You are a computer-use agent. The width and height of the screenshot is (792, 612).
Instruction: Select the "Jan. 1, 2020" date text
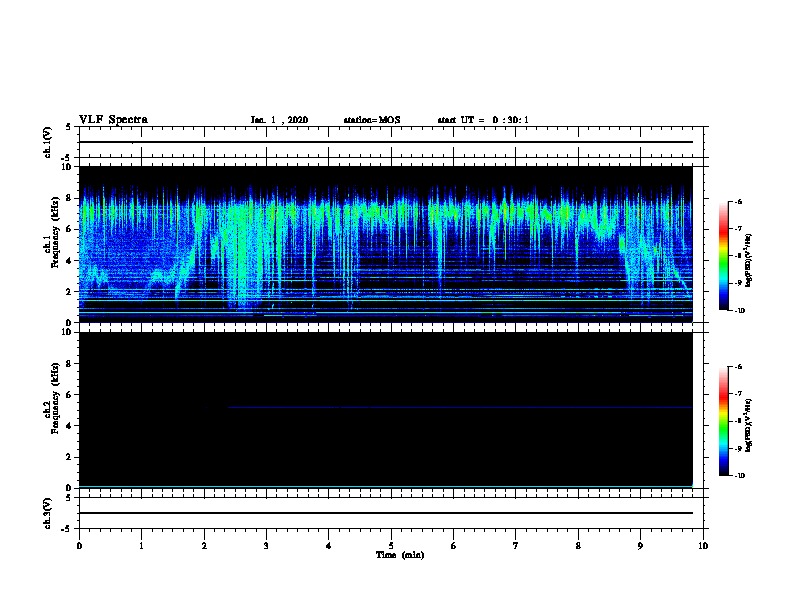pyautogui.click(x=279, y=120)
